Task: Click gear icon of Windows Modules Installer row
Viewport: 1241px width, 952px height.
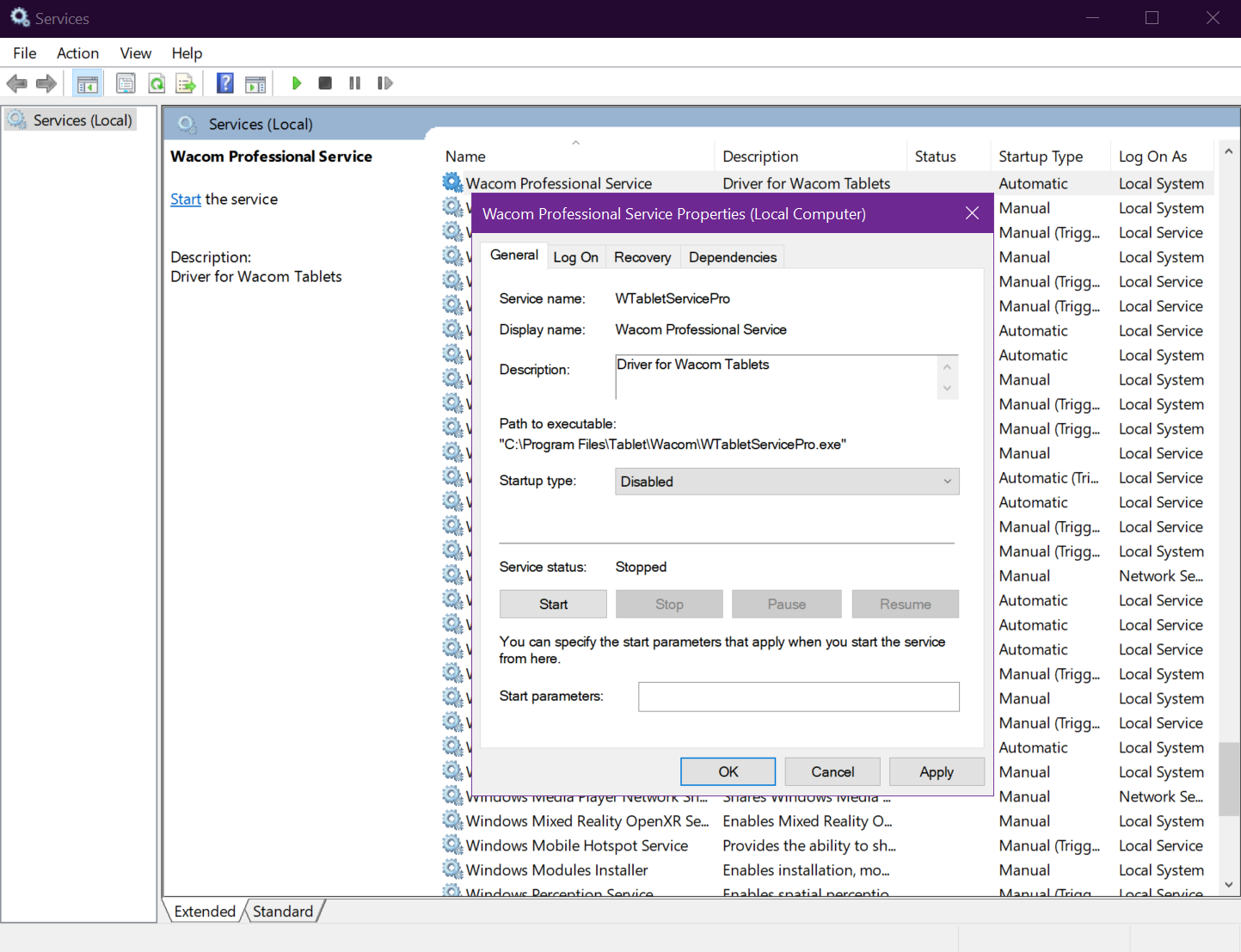Action: click(x=452, y=869)
